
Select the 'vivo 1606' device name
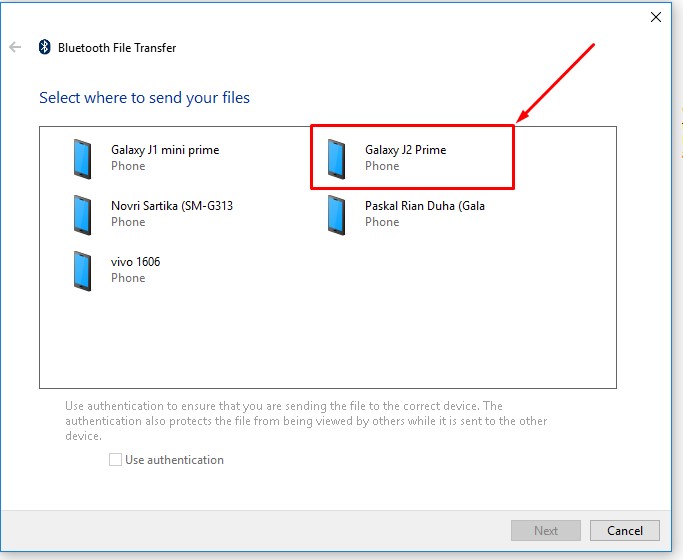[x=135, y=262]
